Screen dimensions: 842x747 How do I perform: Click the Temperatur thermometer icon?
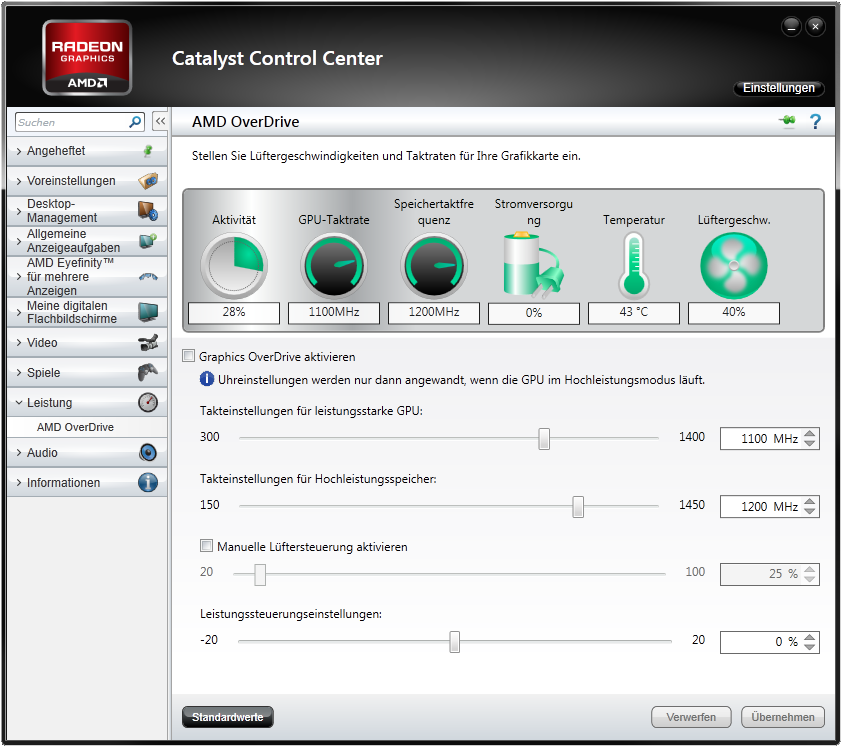tap(634, 266)
